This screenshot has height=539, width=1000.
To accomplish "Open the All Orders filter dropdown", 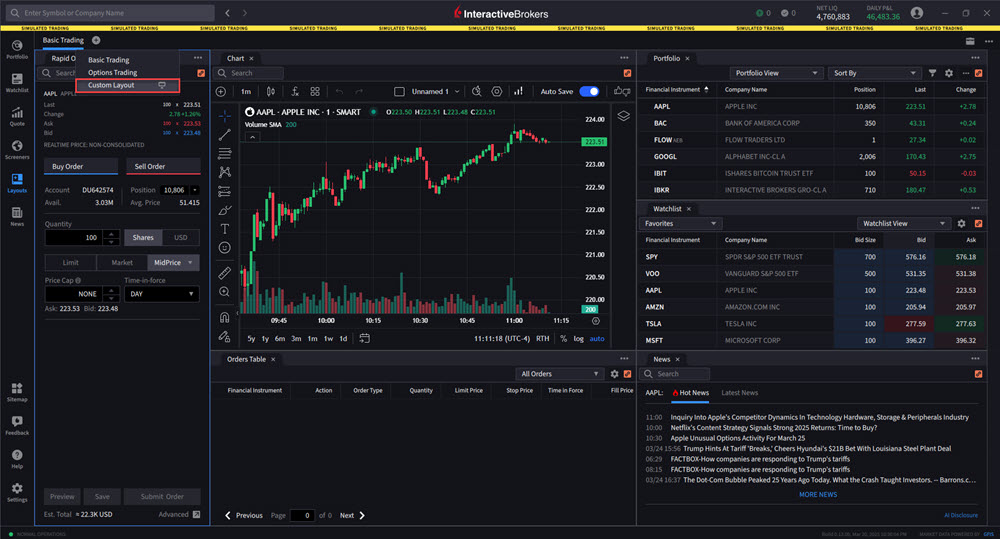I will tap(560, 374).
